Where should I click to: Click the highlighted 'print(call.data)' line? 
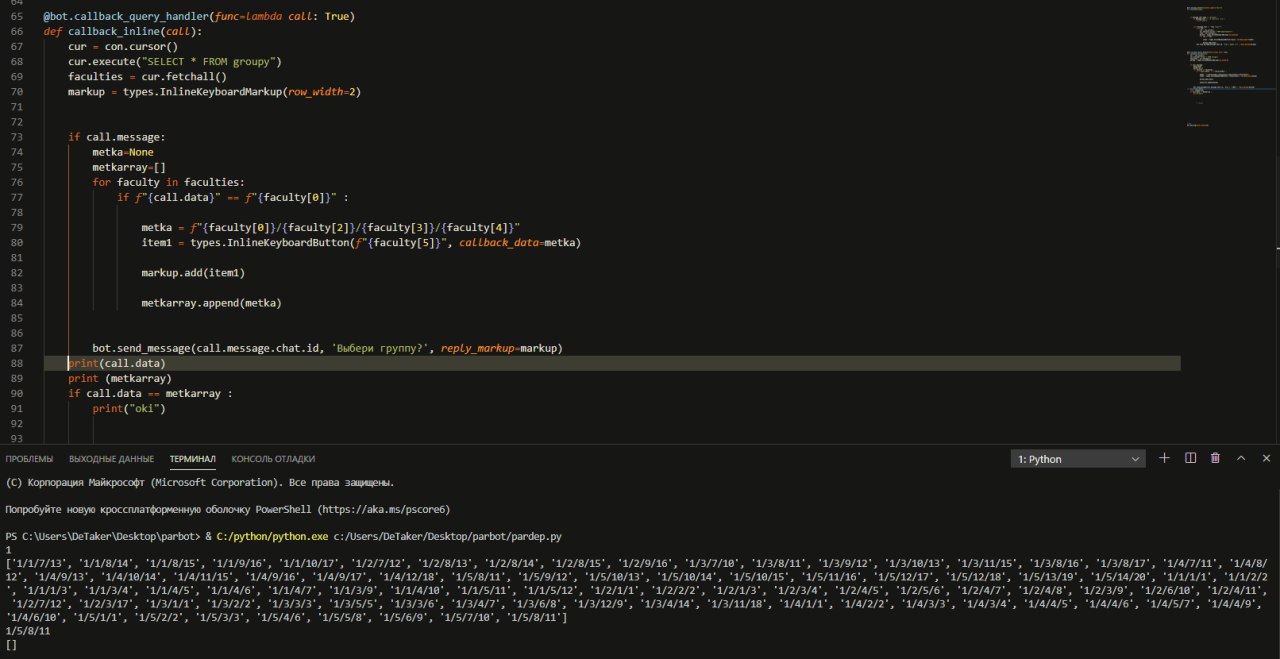tap(117, 363)
